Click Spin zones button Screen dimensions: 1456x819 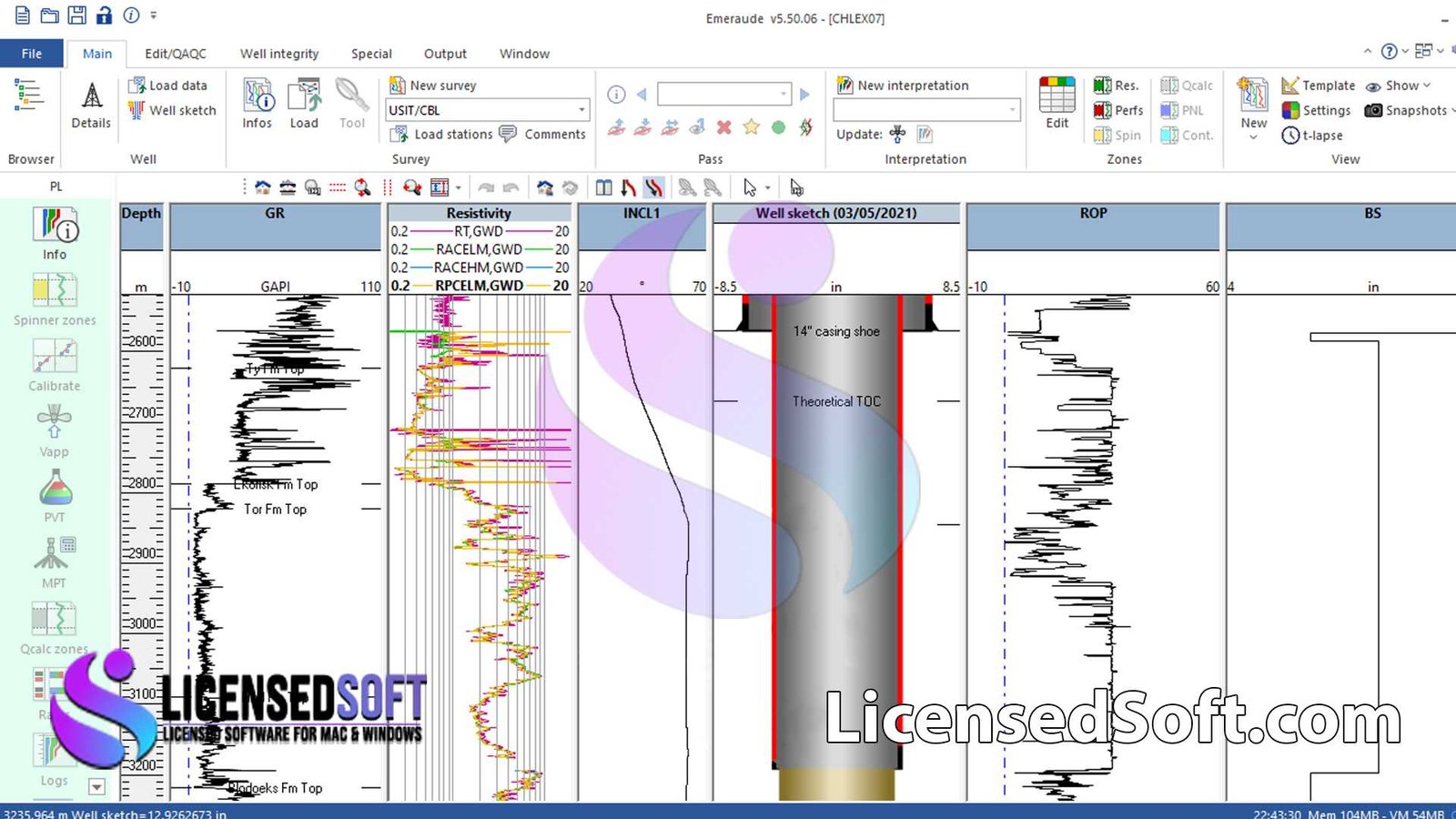1117,136
